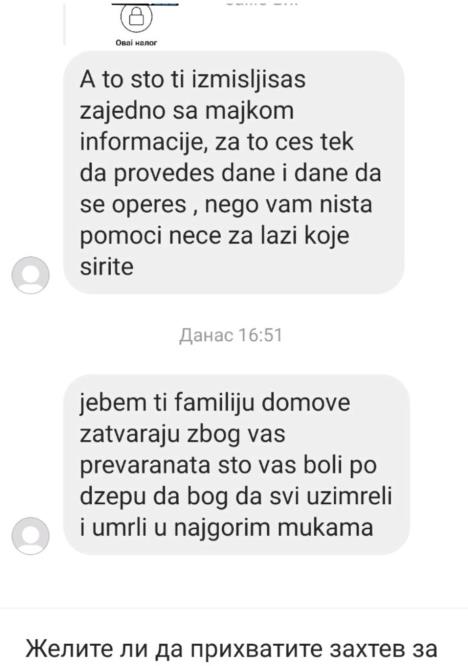The image size is (468, 666).
Task: Tap the word 'informacije' in first message
Action: pos(143,142)
